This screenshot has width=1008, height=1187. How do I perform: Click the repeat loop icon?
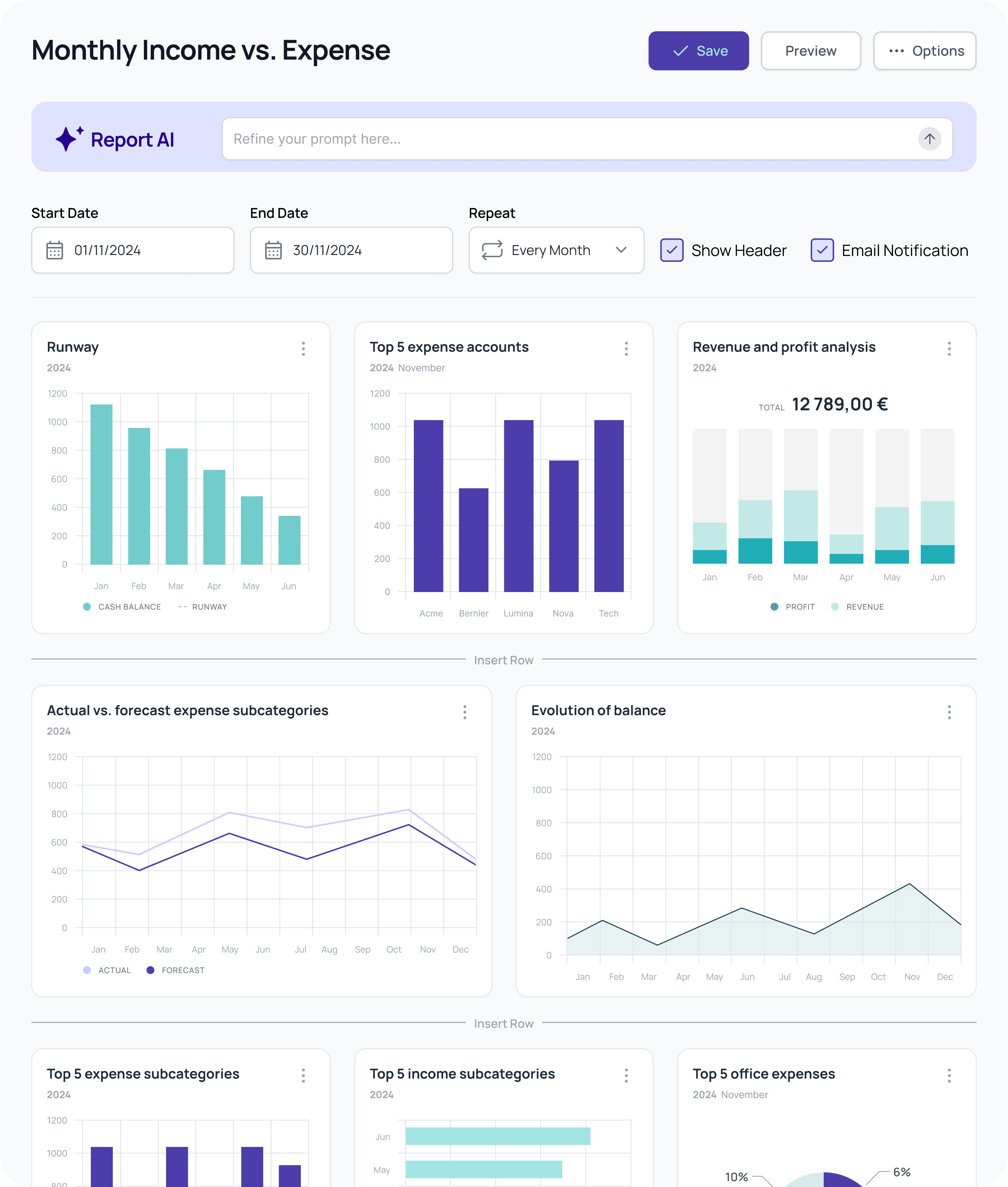click(492, 250)
